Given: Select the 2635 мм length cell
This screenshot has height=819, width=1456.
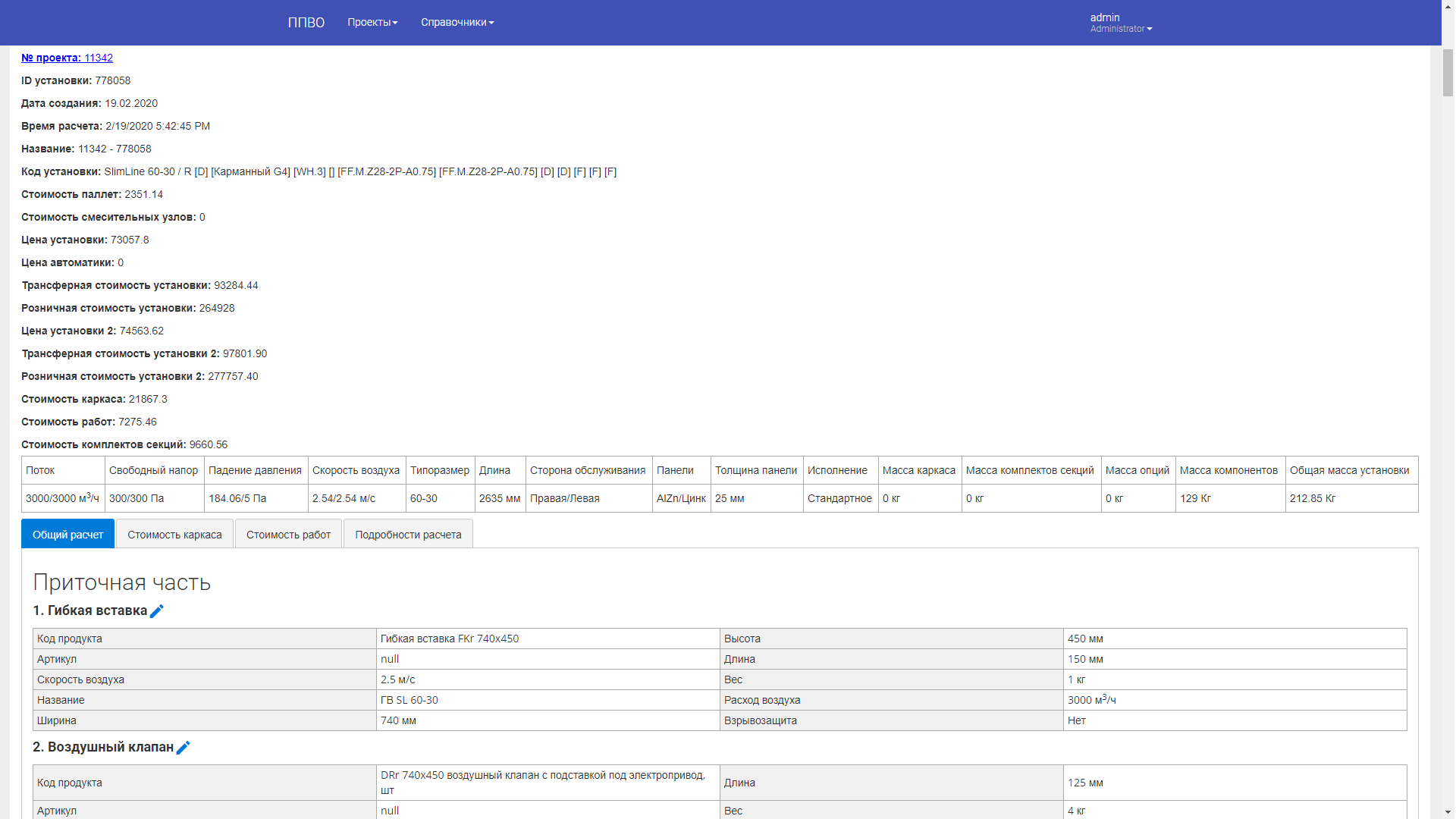Looking at the screenshot, I should 500,498.
